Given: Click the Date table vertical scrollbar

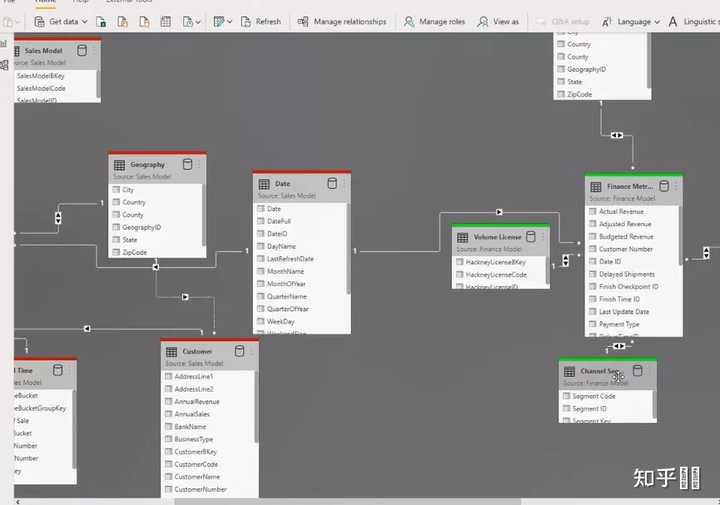Looking at the screenshot, I should pyautogui.click(x=348, y=249).
